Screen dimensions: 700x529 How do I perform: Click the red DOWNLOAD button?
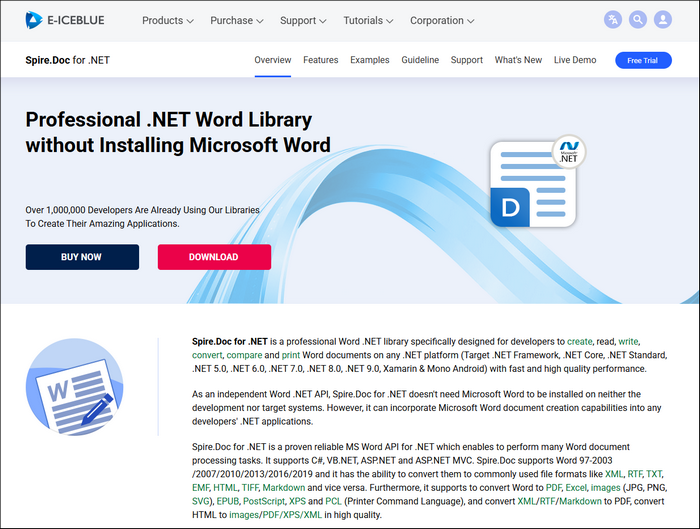(x=214, y=257)
